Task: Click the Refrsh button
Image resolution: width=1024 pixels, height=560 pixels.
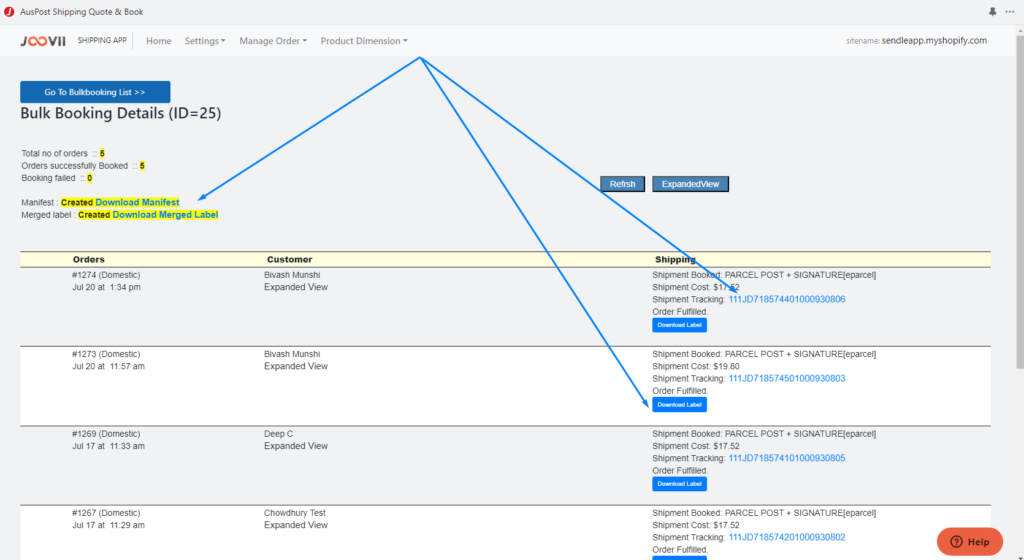Action: [622, 184]
